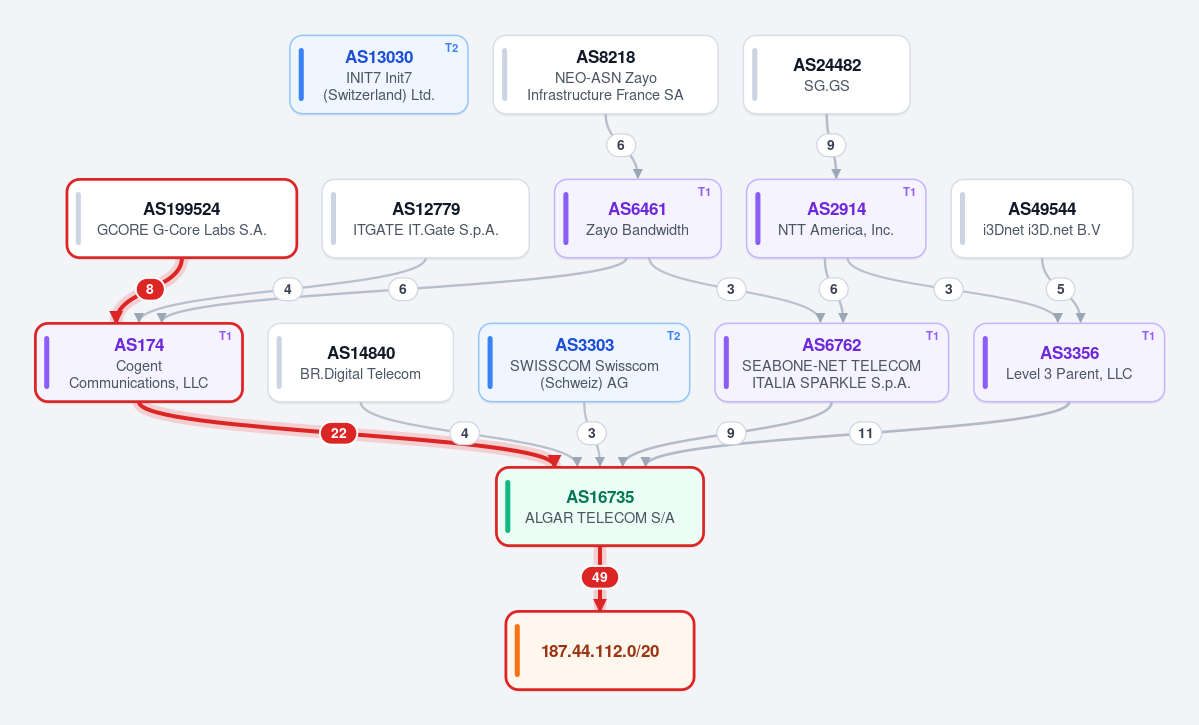This screenshot has width=1199, height=725.
Task: Open the AS199524 GCORE G-Core Labs node
Action: click(181, 219)
